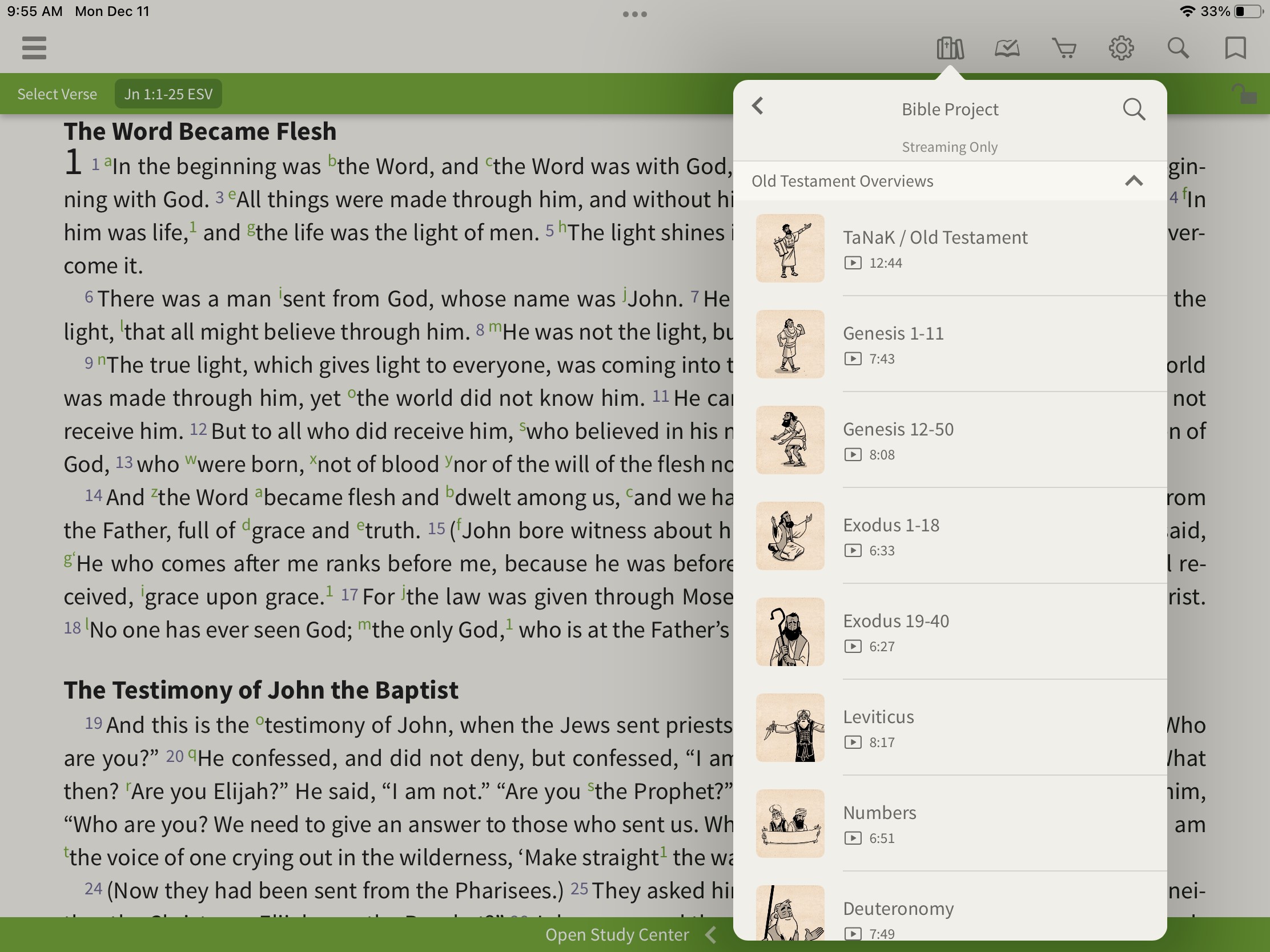The height and width of the screenshot is (952, 1270).
Task: Open the settings gear icon
Action: pyautogui.click(x=1121, y=48)
